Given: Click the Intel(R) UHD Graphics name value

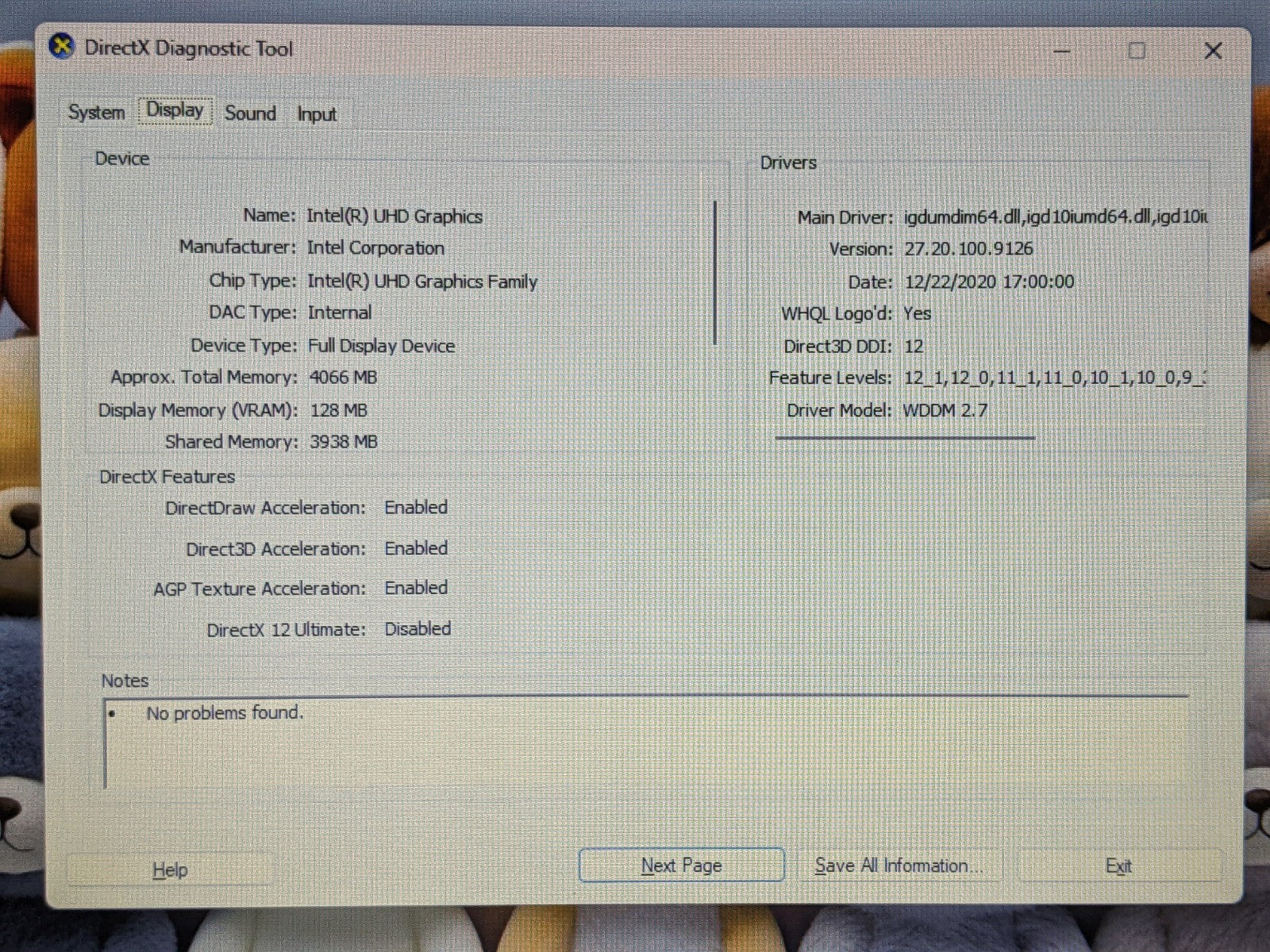Looking at the screenshot, I should pos(394,217).
